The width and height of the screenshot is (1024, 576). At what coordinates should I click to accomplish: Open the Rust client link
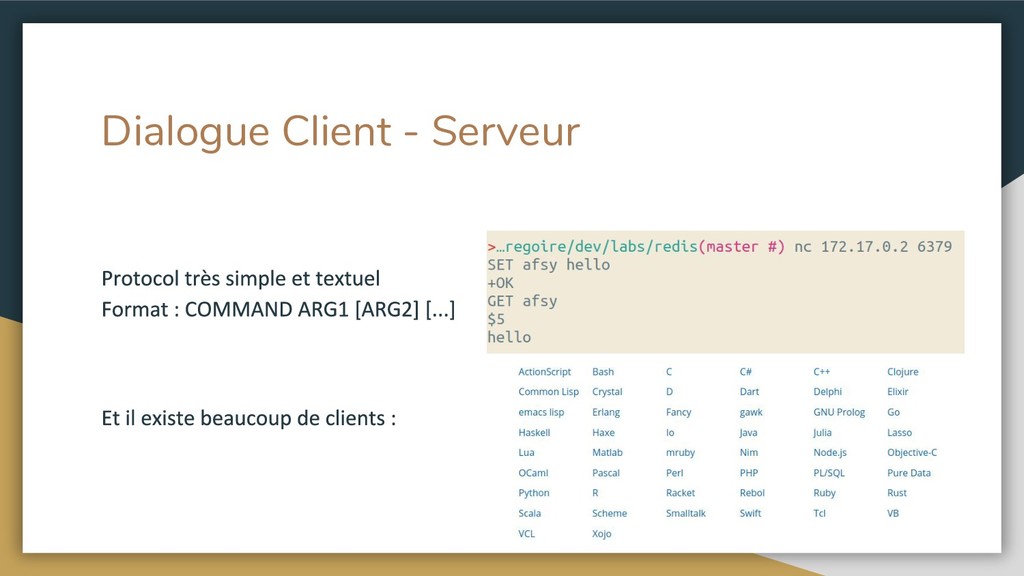[897, 493]
